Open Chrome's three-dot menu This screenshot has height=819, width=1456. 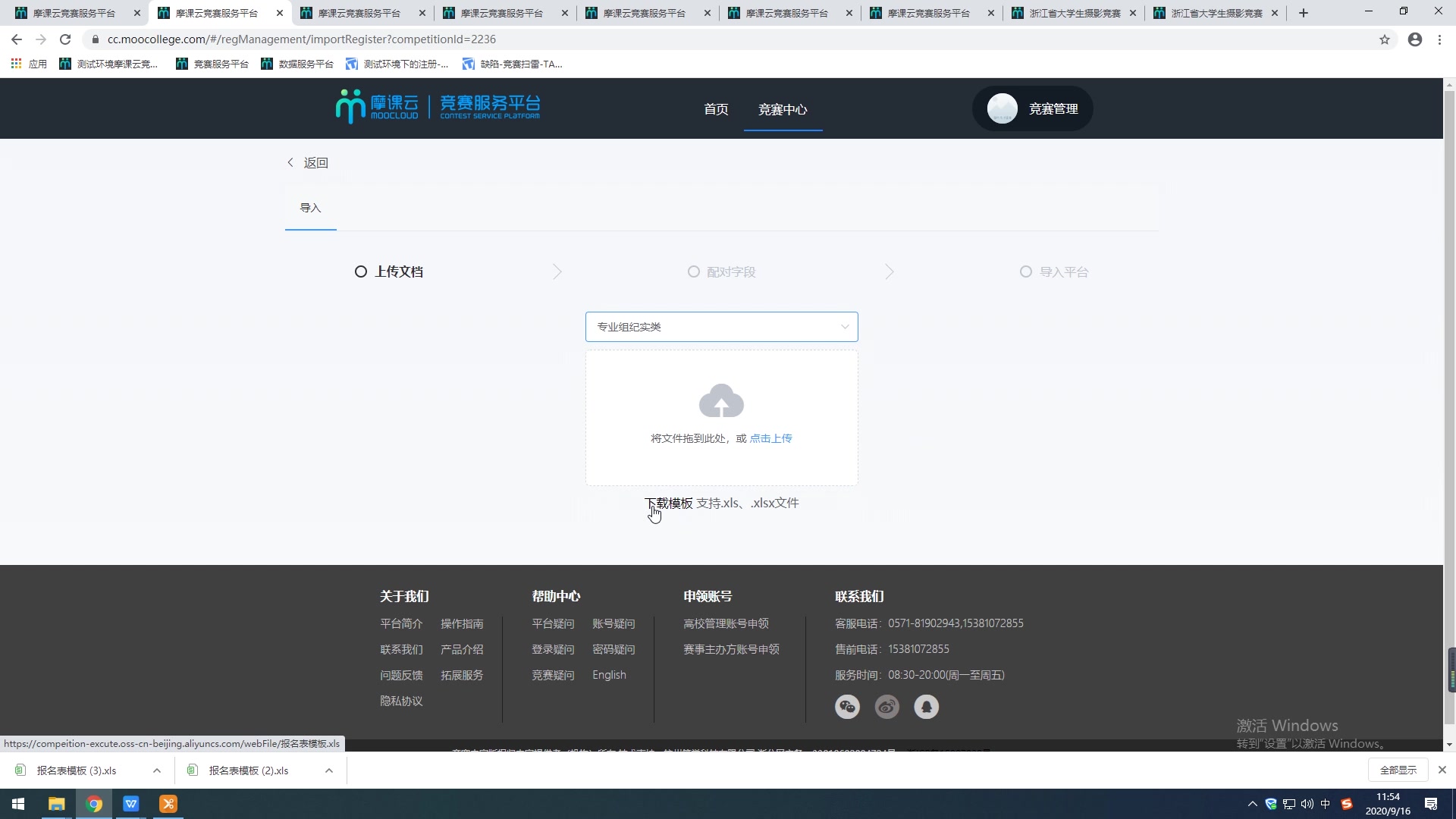point(1439,39)
